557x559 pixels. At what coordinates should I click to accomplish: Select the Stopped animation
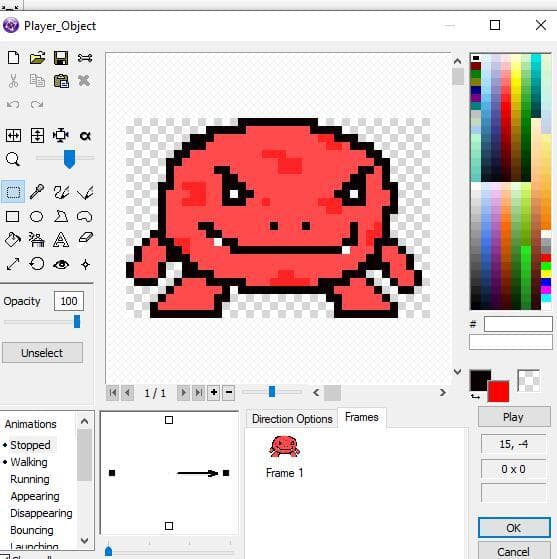pos(30,445)
